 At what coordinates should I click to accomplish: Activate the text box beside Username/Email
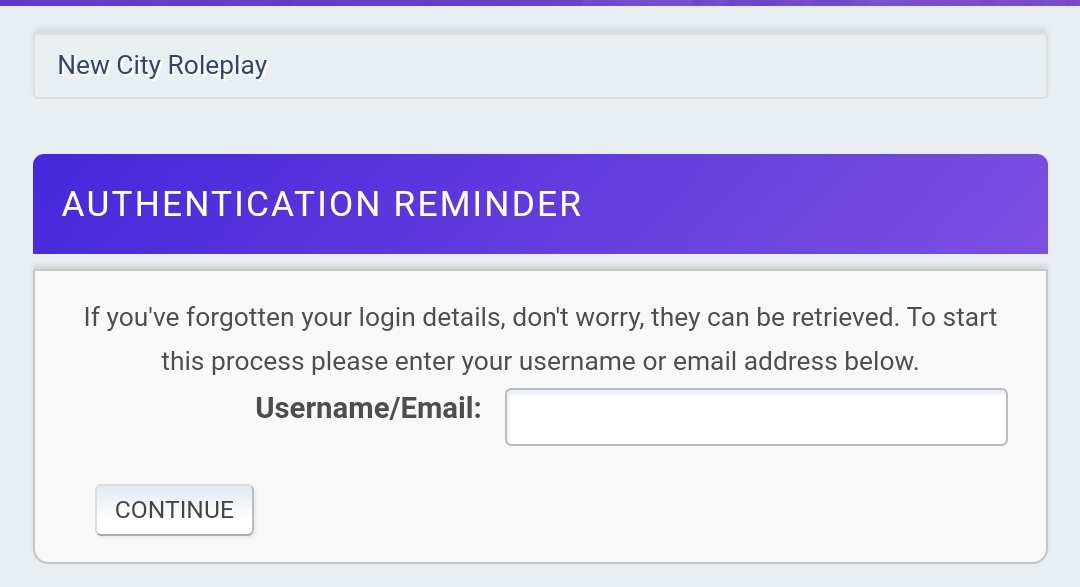click(756, 417)
